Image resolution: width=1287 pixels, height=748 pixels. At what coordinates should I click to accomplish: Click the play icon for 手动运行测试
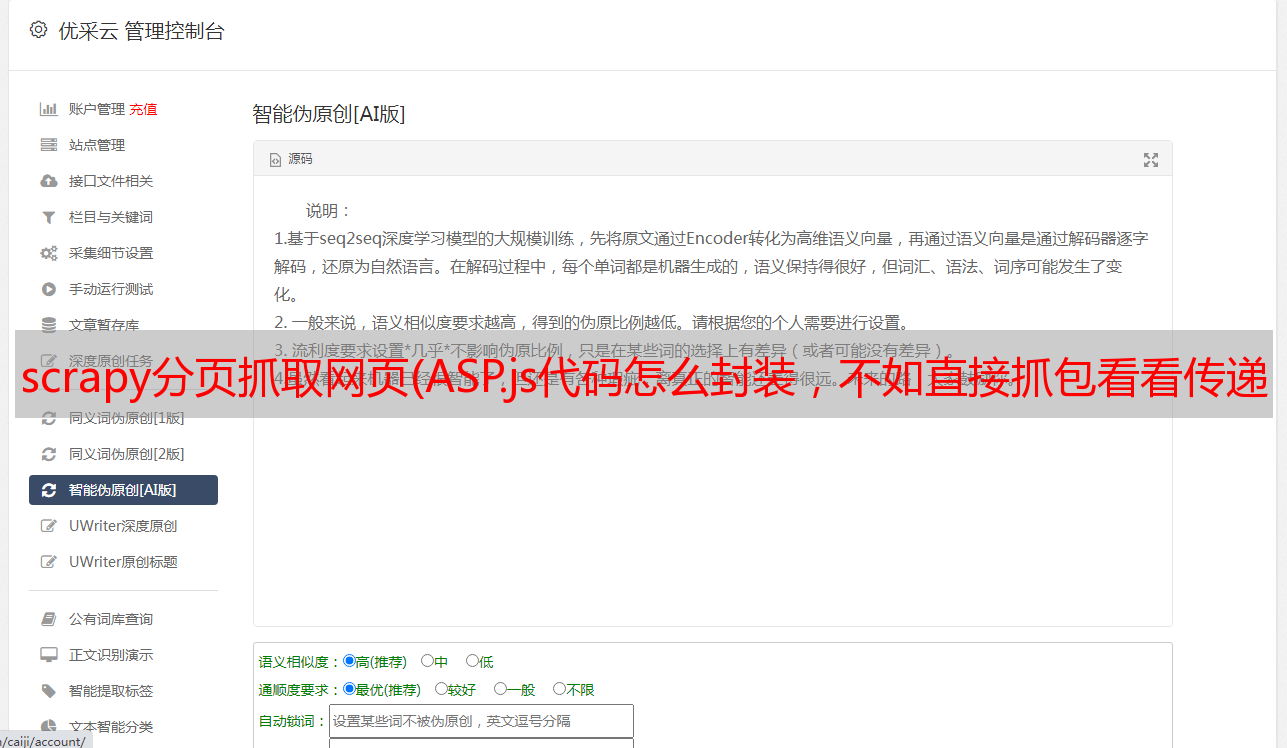(48, 289)
